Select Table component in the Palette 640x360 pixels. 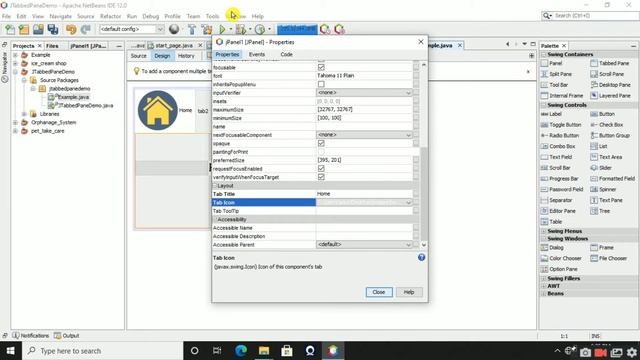pyautogui.click(x=551, y=222)
